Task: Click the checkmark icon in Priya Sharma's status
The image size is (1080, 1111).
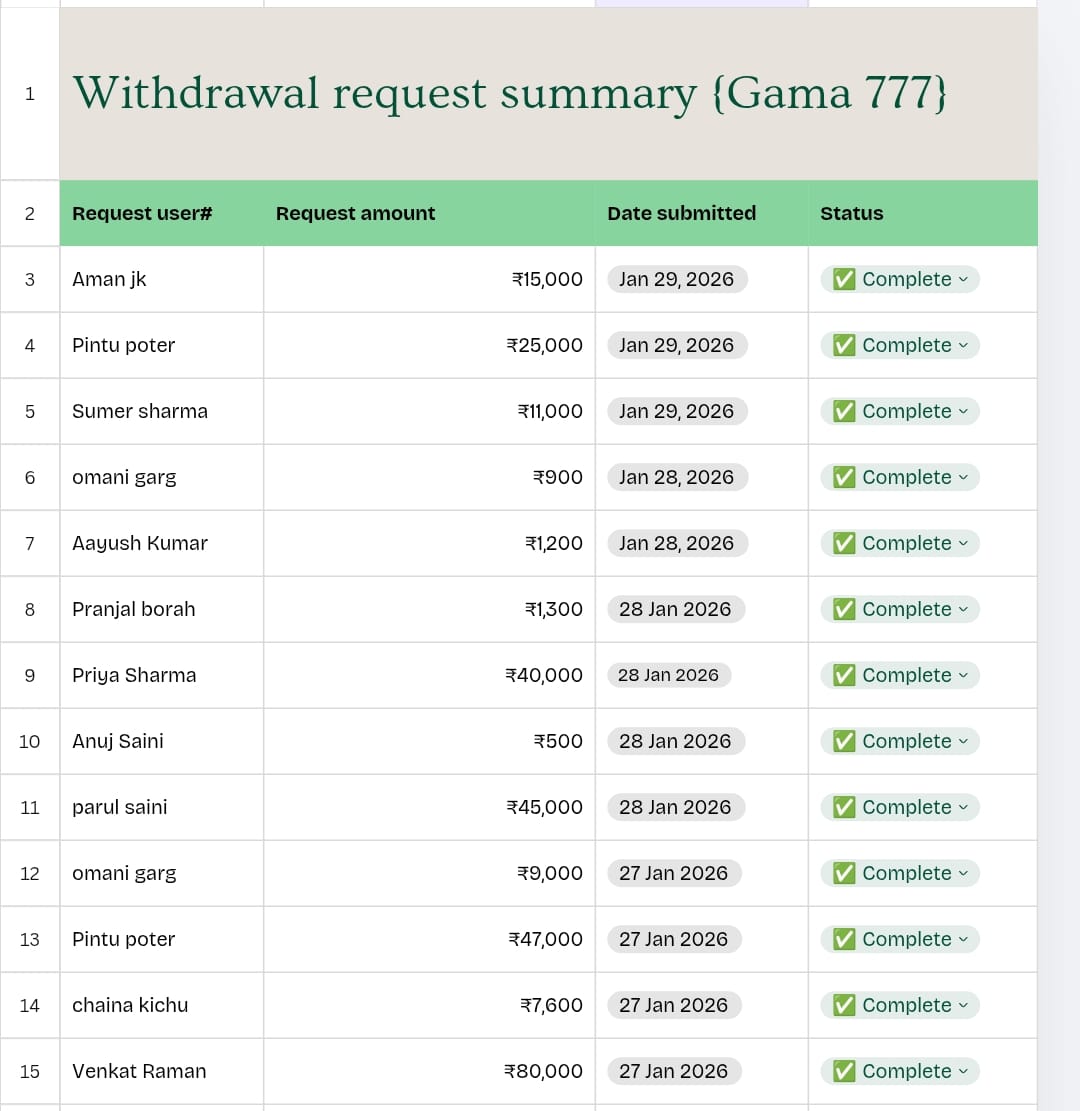Action: click(844, 676)
